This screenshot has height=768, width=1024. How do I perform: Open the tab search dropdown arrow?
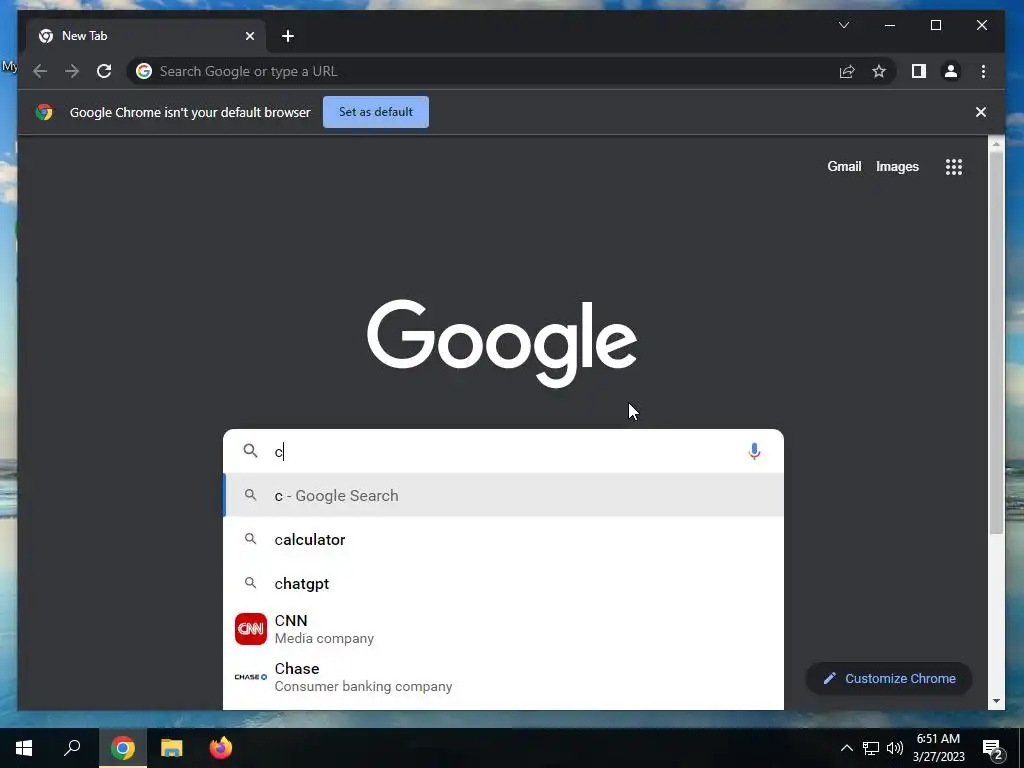click(844, 25)
